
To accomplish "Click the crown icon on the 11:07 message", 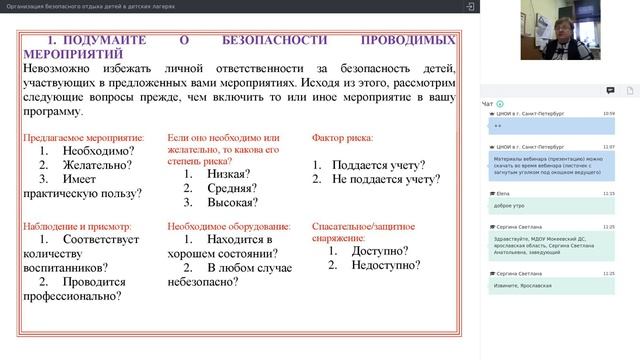I will click(492, 147).
